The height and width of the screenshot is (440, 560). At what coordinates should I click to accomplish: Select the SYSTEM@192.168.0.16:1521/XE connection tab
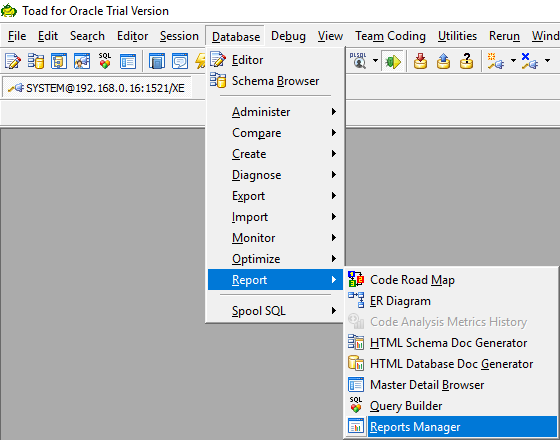pyautogui.click(x=96, y=88)
